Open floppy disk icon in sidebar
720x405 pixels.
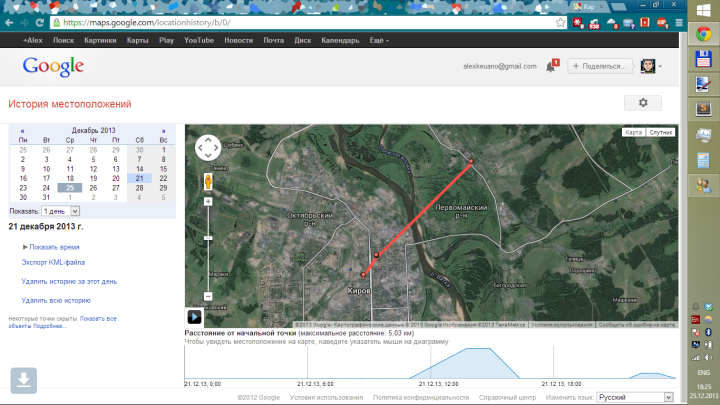tap(703, 59)
